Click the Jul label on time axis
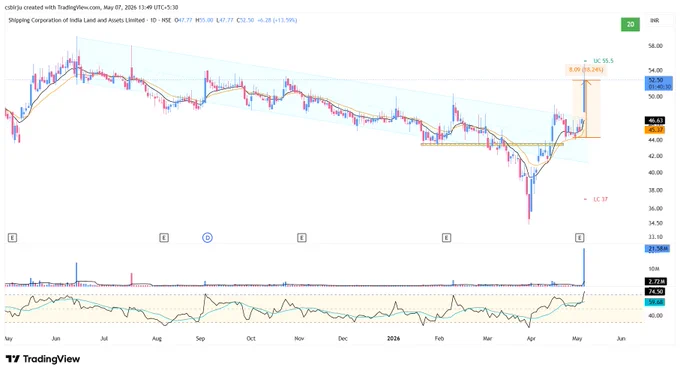Image resolution: width=680 pixels, height=373 pixels. [x=104, y=338]
